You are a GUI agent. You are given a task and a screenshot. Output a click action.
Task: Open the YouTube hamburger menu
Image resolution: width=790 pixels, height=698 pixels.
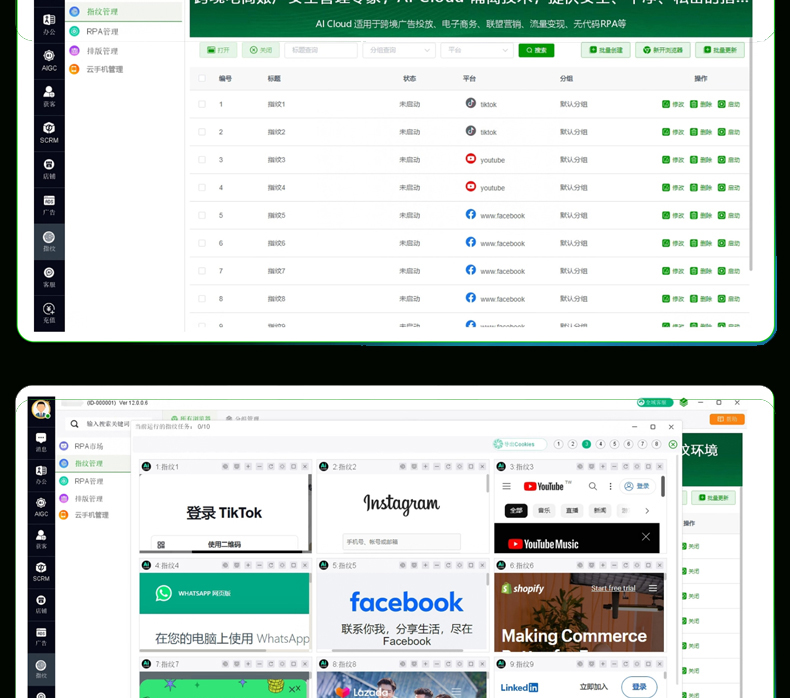pyautogui.click(x=507, y=486)
